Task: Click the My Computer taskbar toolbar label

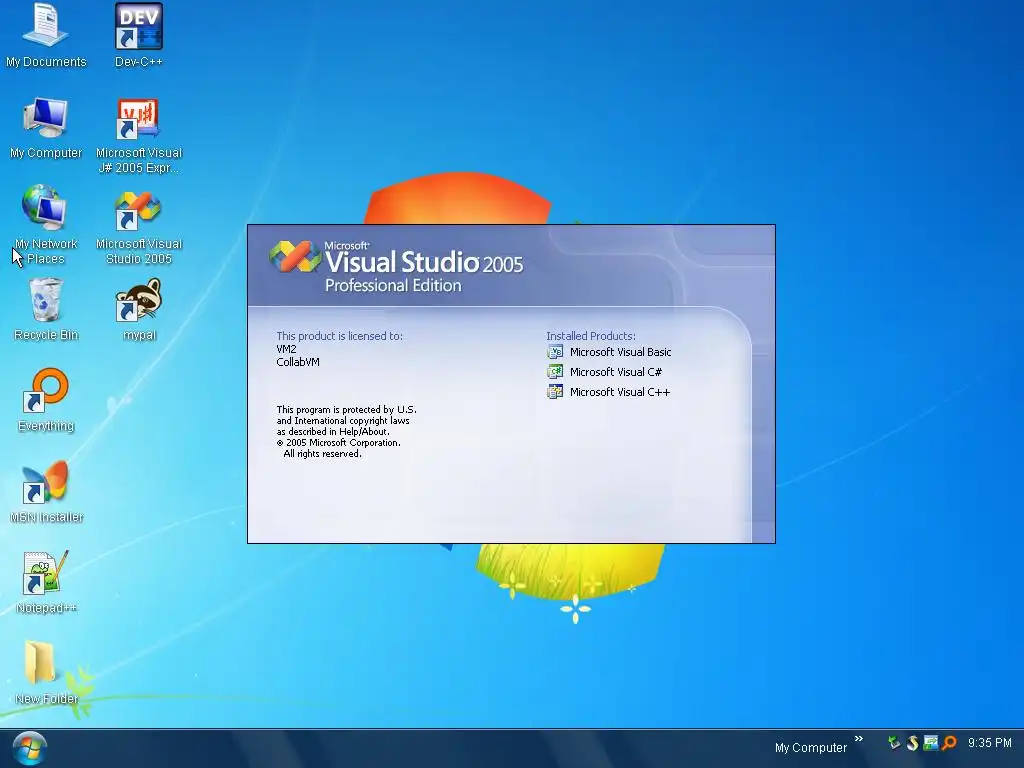Action: click(810, 748)
